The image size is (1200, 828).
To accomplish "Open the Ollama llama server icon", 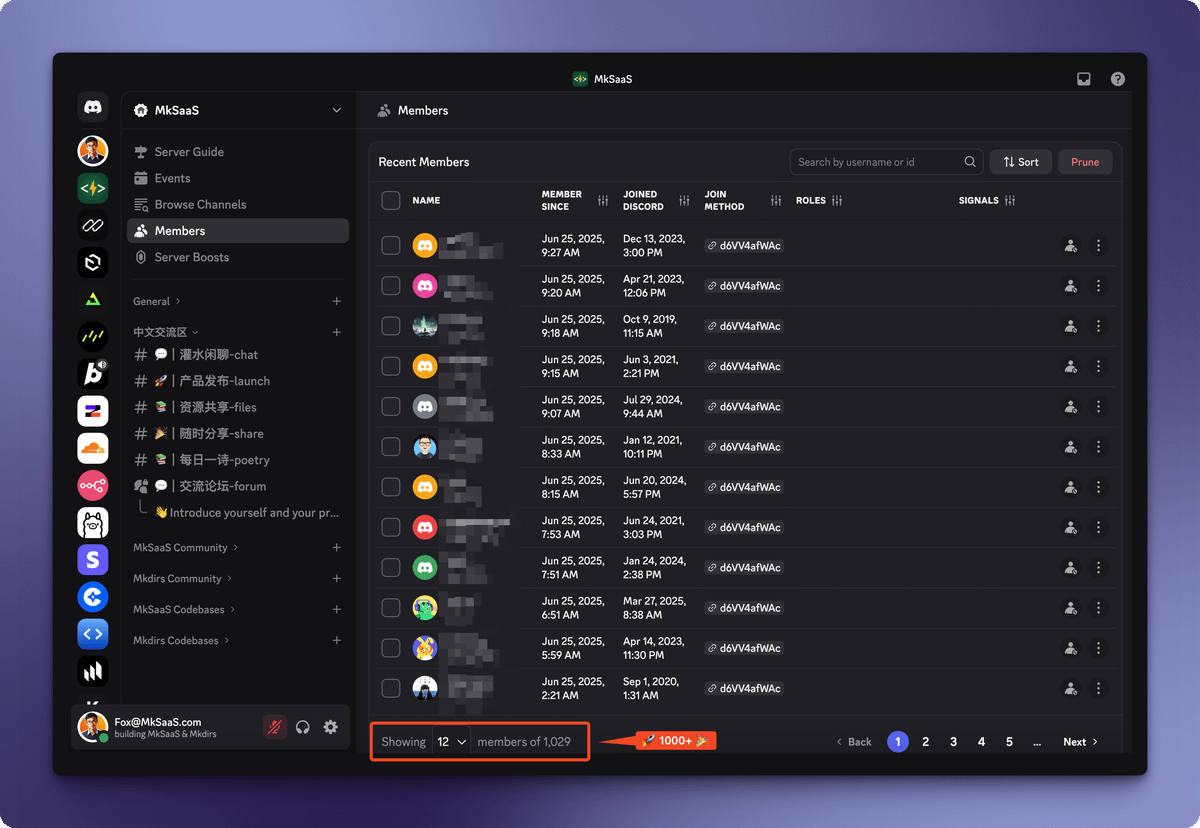I will pyautogui.click(x=93, y=523).
